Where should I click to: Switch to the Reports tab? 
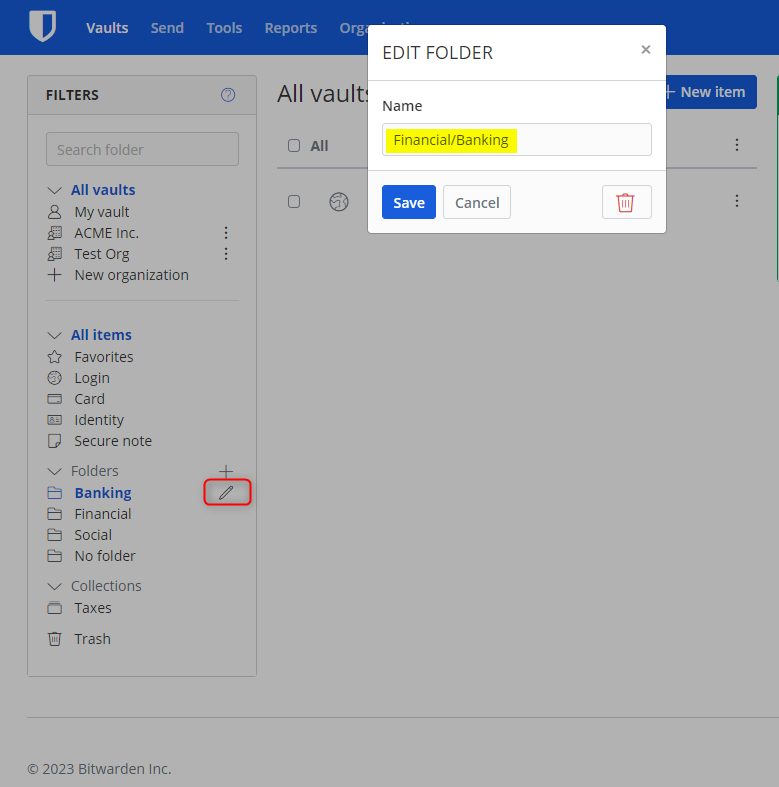pyautogui.click(x=291, y=28)
